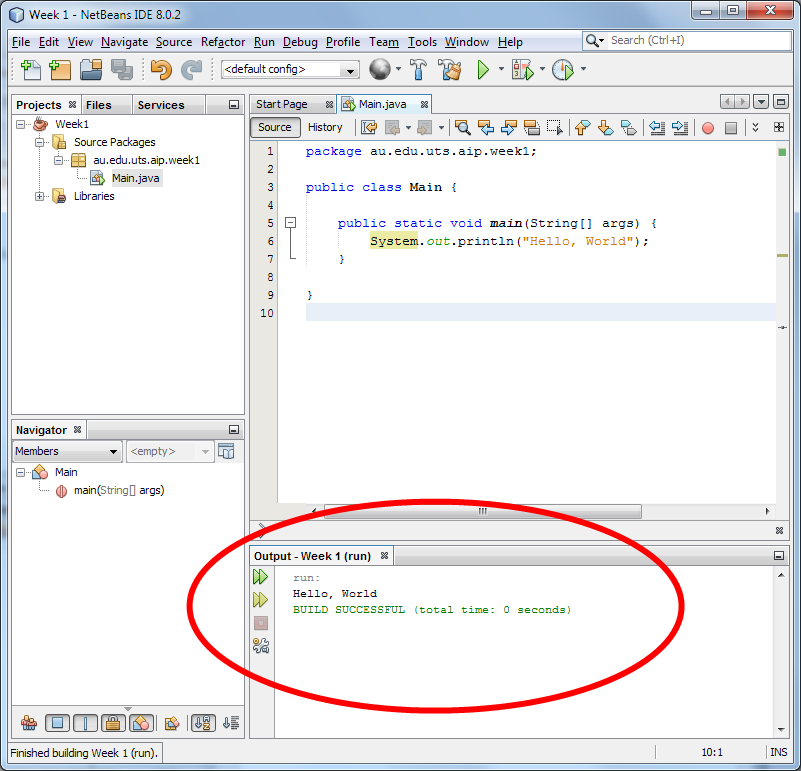The image size is (801, 771).
Task: Click the History view button
Action: coord(325,127)
